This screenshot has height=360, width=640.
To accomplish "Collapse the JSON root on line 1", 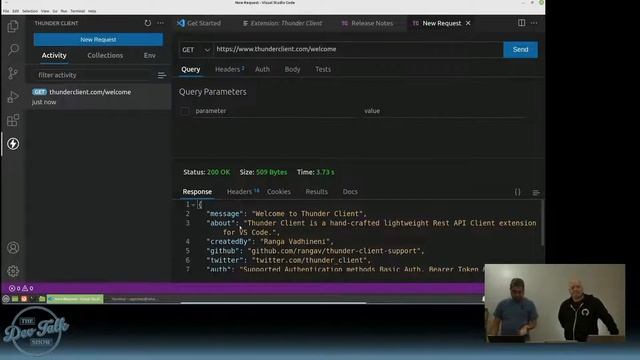I will (x=193, y=205).
